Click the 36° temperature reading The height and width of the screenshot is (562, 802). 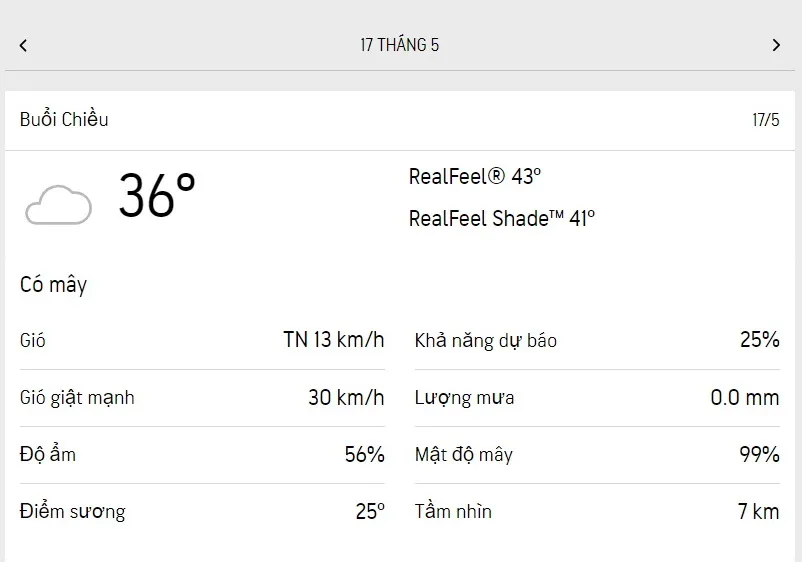click(x=157, y=195)
